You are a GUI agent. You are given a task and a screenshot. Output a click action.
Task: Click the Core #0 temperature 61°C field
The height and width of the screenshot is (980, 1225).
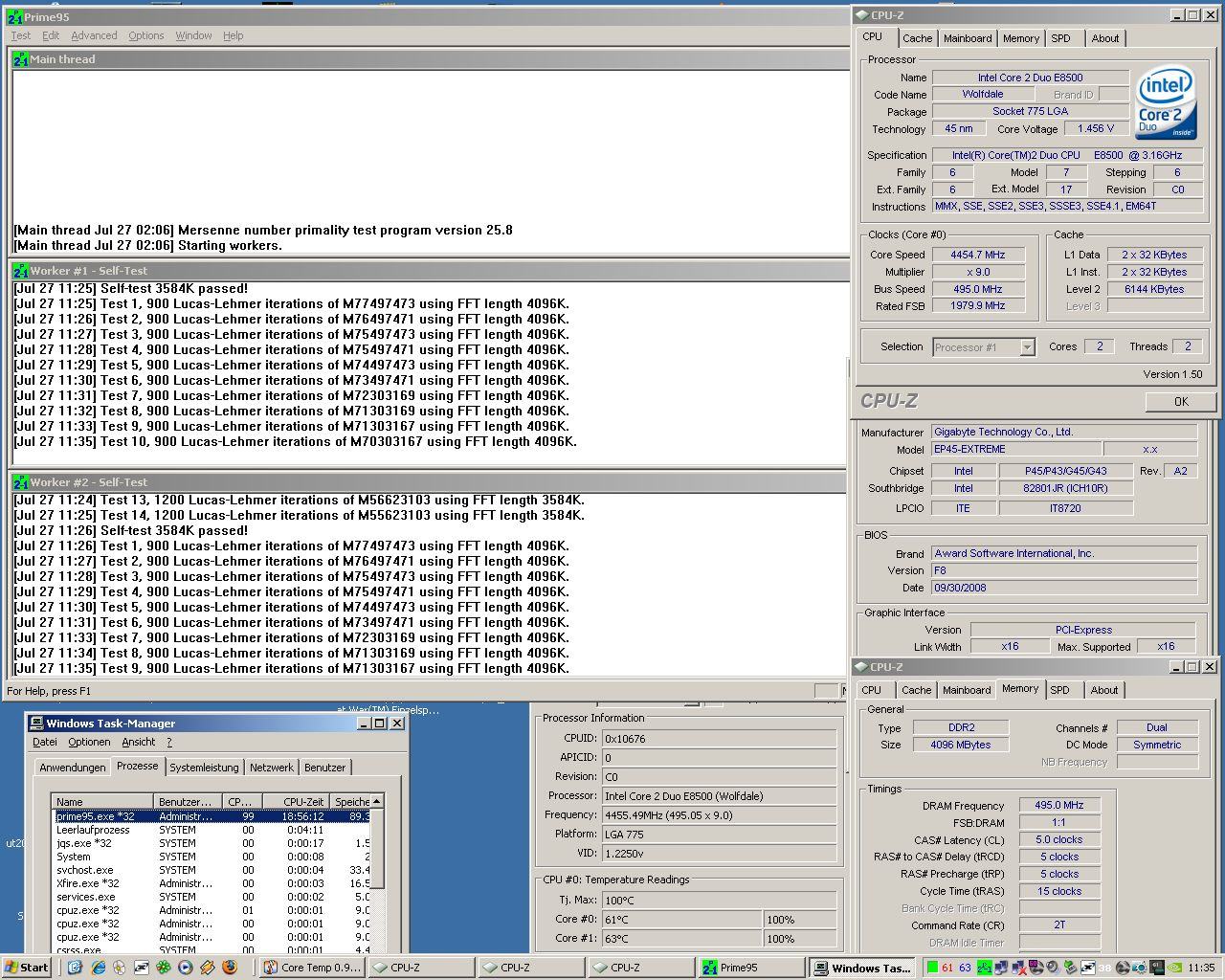681,920
